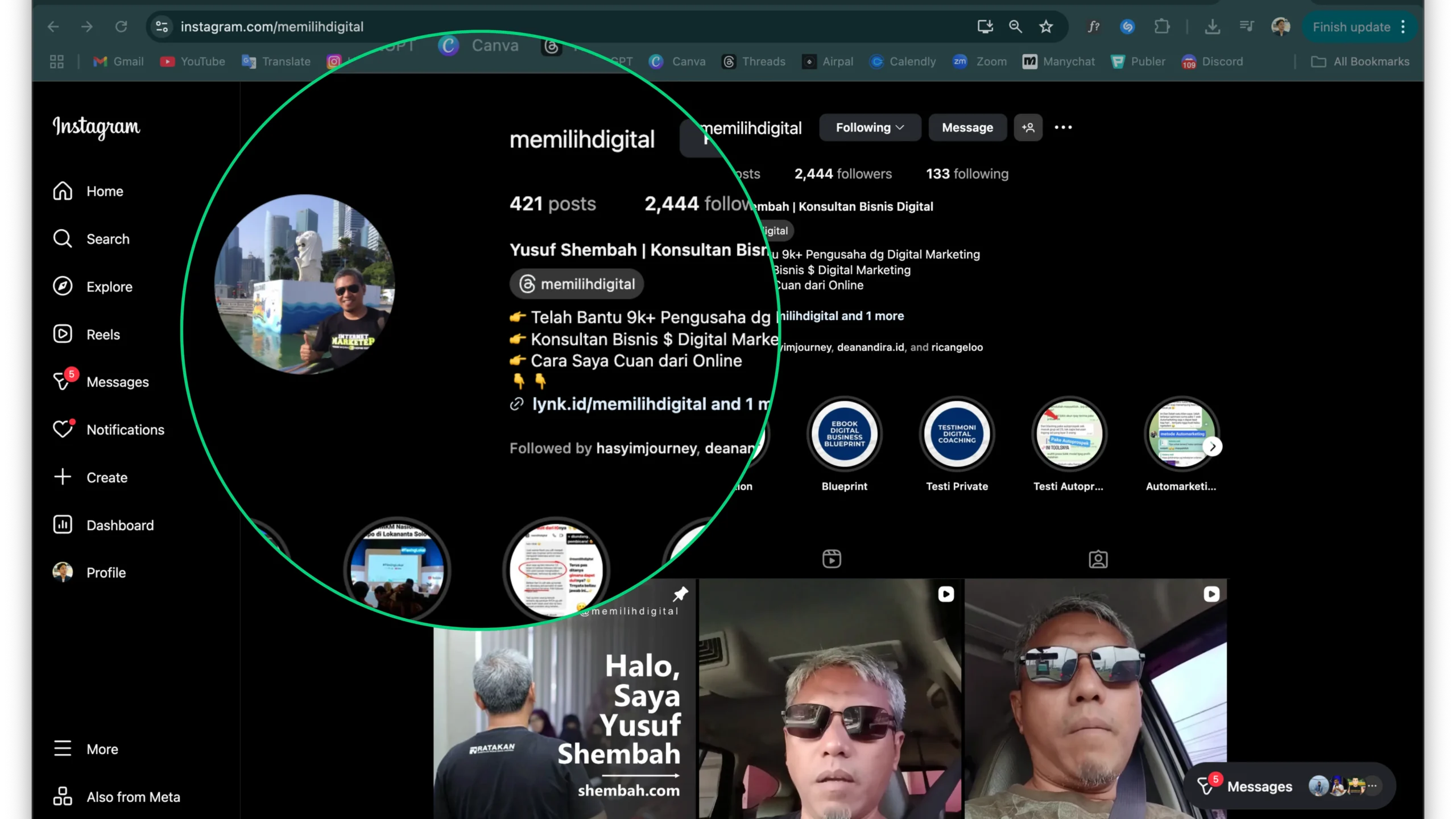Screen dimensions: 1456x819
Task: Open the zoom magnifier in the address bar
Action: (x=1015, y=27)
